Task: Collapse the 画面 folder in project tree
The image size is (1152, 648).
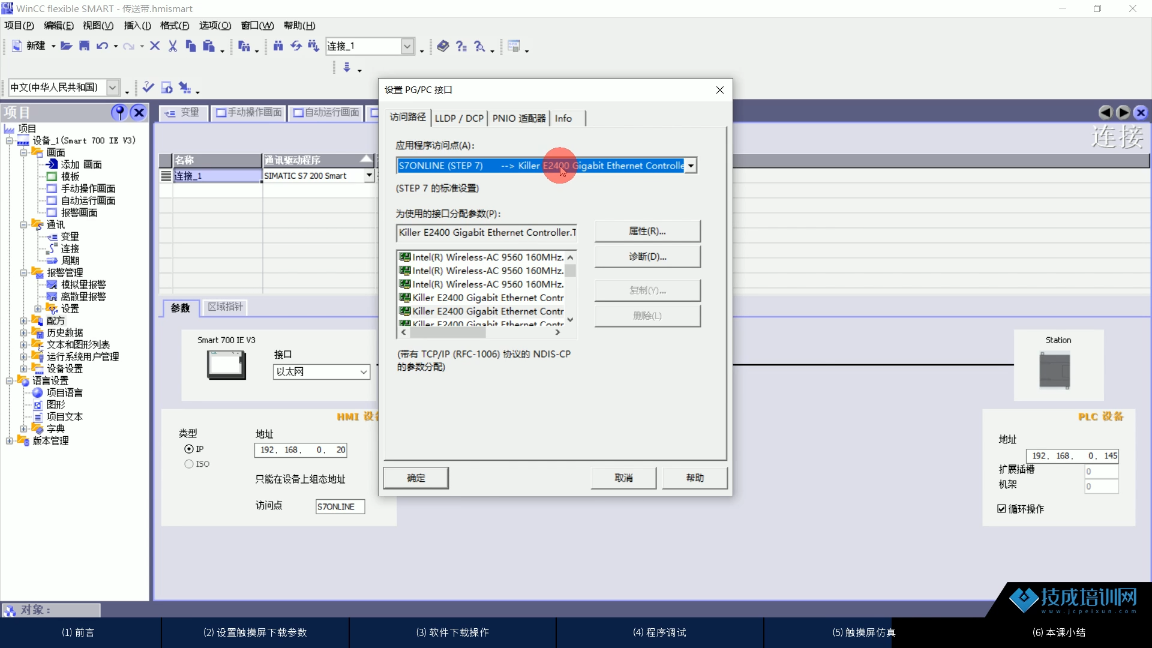Action: (24, 152)
